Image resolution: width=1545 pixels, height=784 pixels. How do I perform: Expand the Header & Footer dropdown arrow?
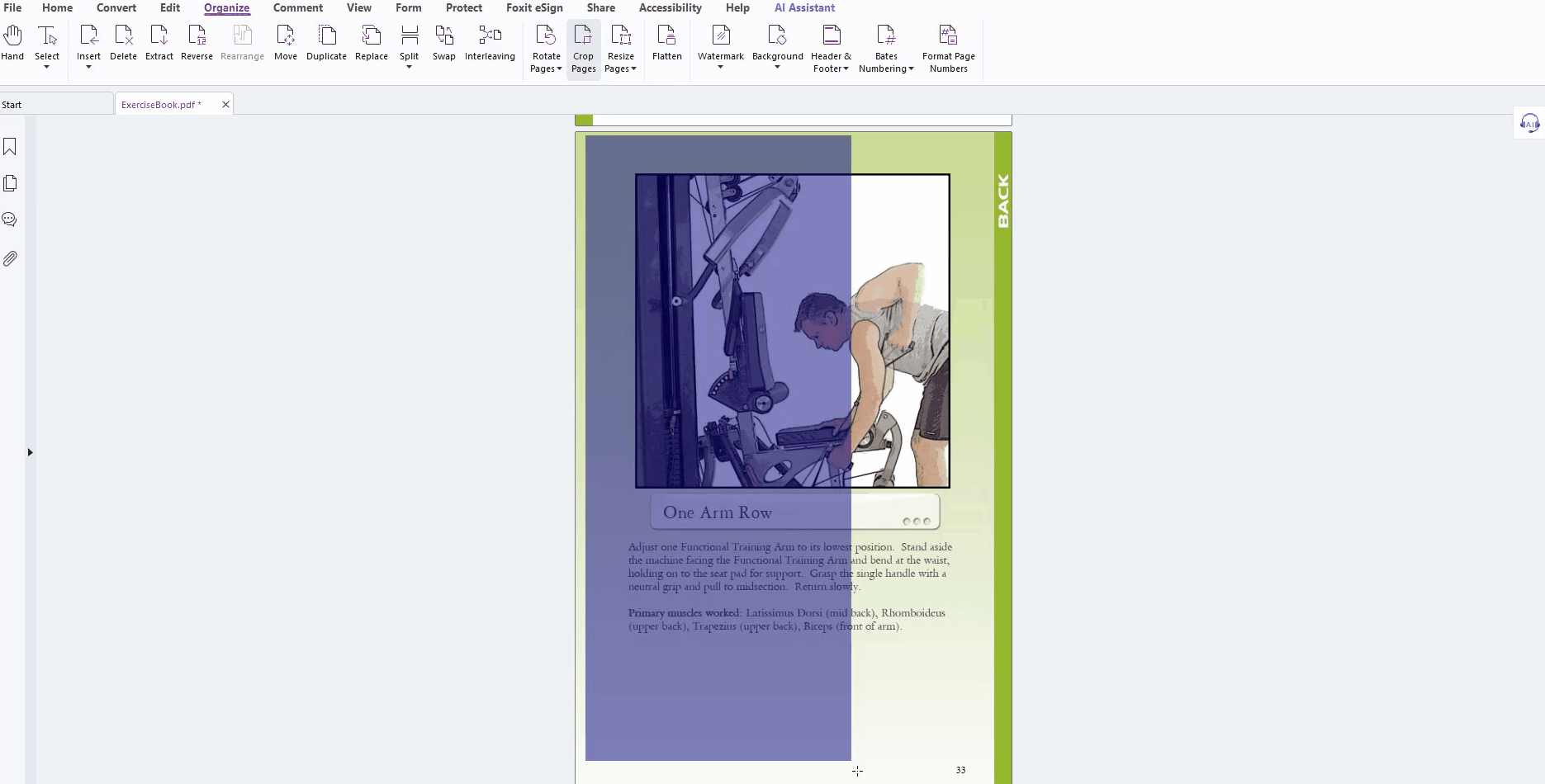click(x=846, y=69)
